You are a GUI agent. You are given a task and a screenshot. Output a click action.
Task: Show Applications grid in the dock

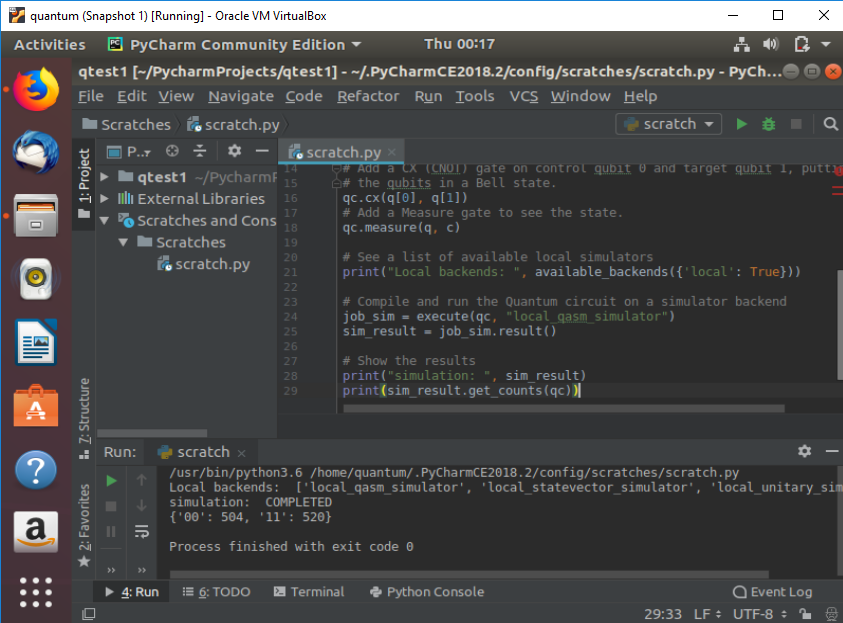tap(36, 592)
